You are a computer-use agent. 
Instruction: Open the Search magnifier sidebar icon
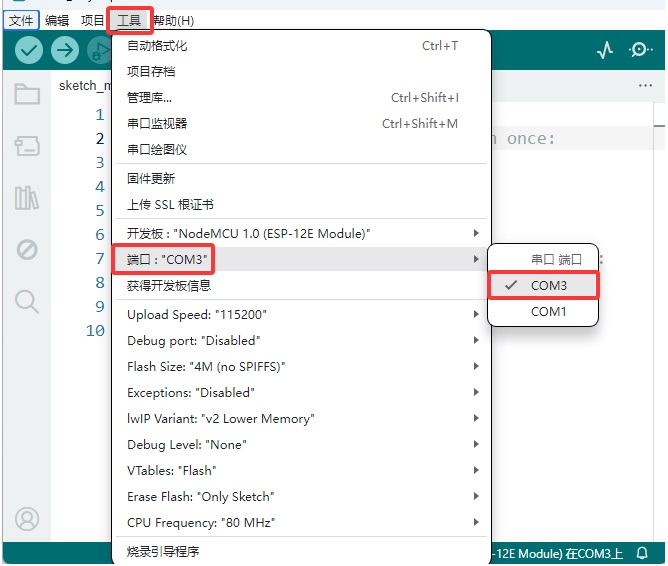point(27,302)
